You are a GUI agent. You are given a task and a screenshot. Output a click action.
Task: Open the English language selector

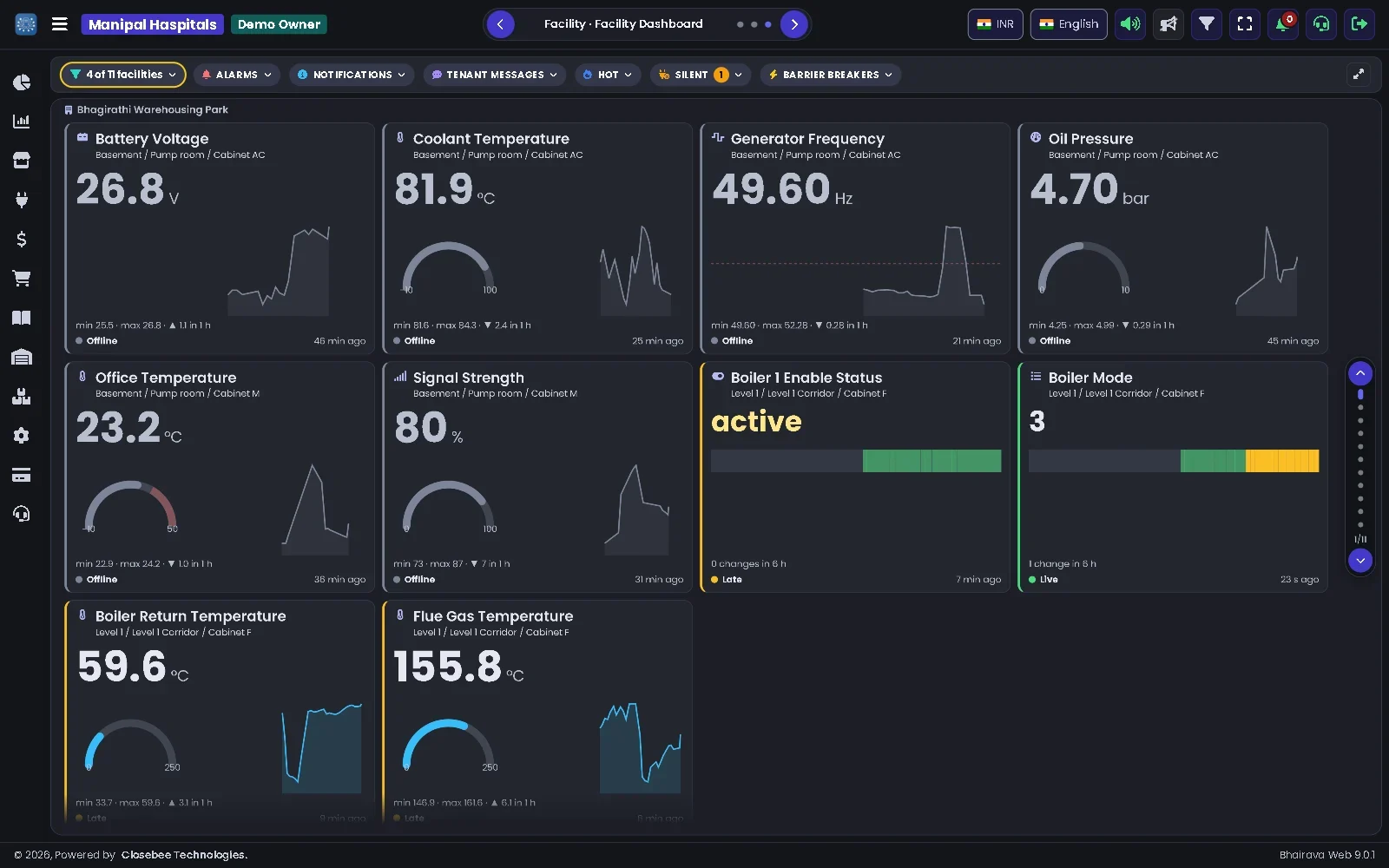point(1069,24)
